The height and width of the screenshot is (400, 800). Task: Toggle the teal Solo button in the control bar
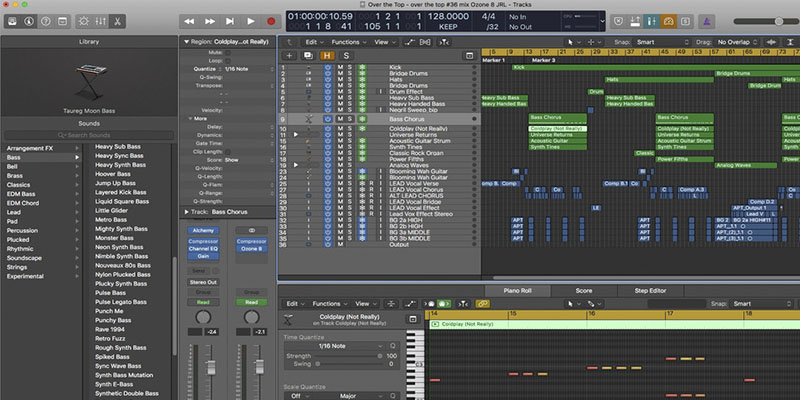[652, 21]
